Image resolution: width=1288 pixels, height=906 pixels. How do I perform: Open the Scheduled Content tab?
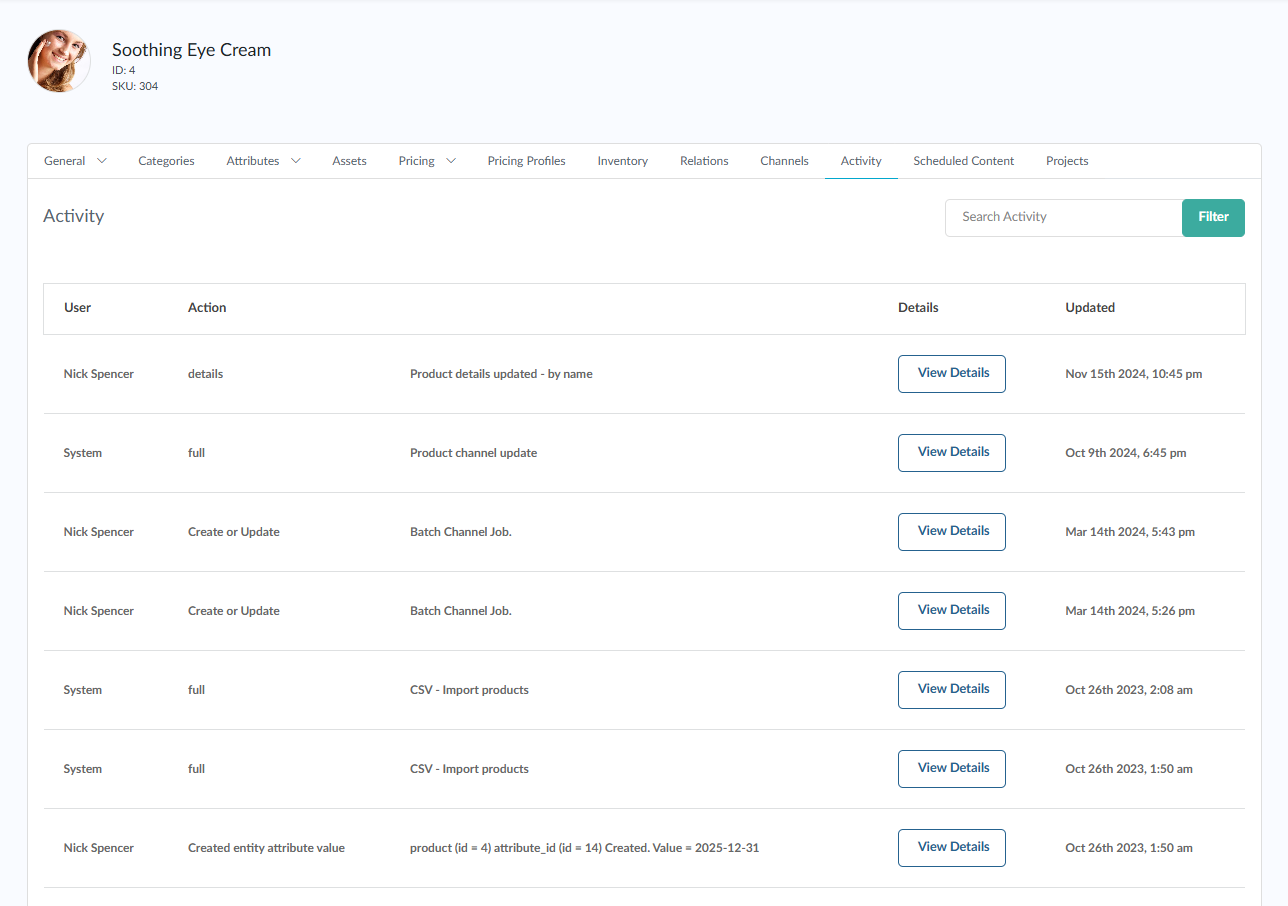pos(963,161)
